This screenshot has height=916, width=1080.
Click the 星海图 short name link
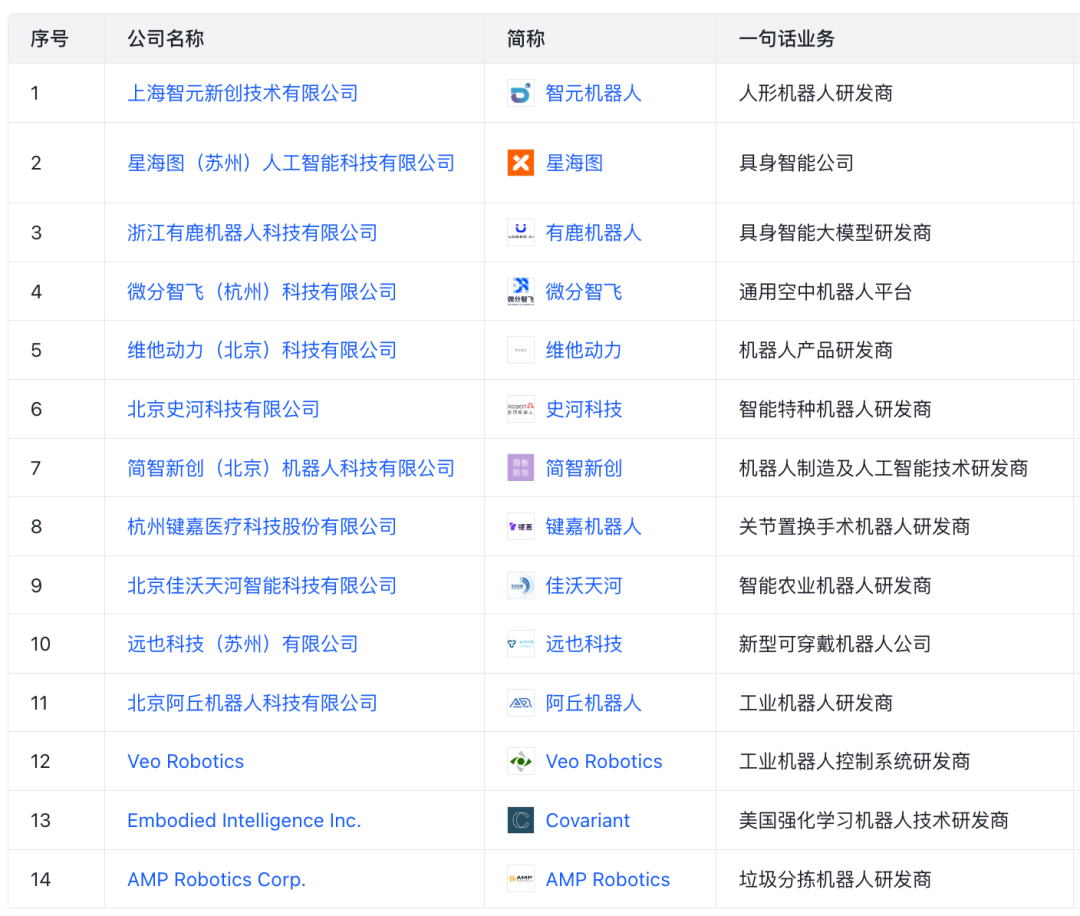tap(574, 163)
